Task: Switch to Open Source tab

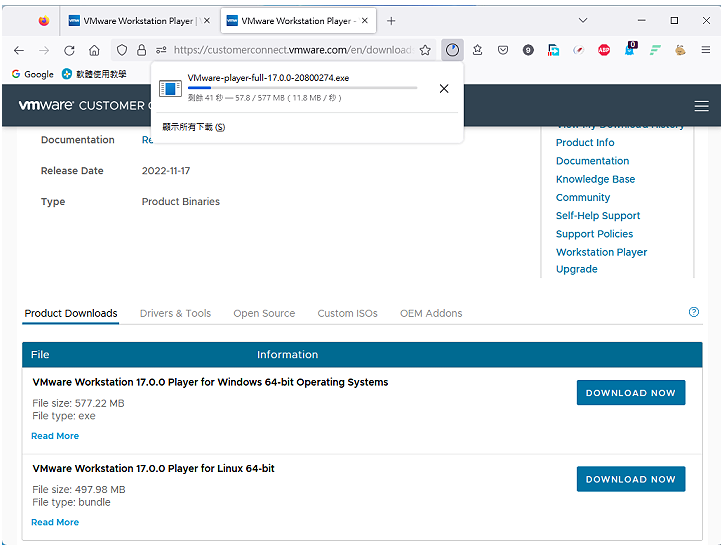Action: [x=264, y=313]
